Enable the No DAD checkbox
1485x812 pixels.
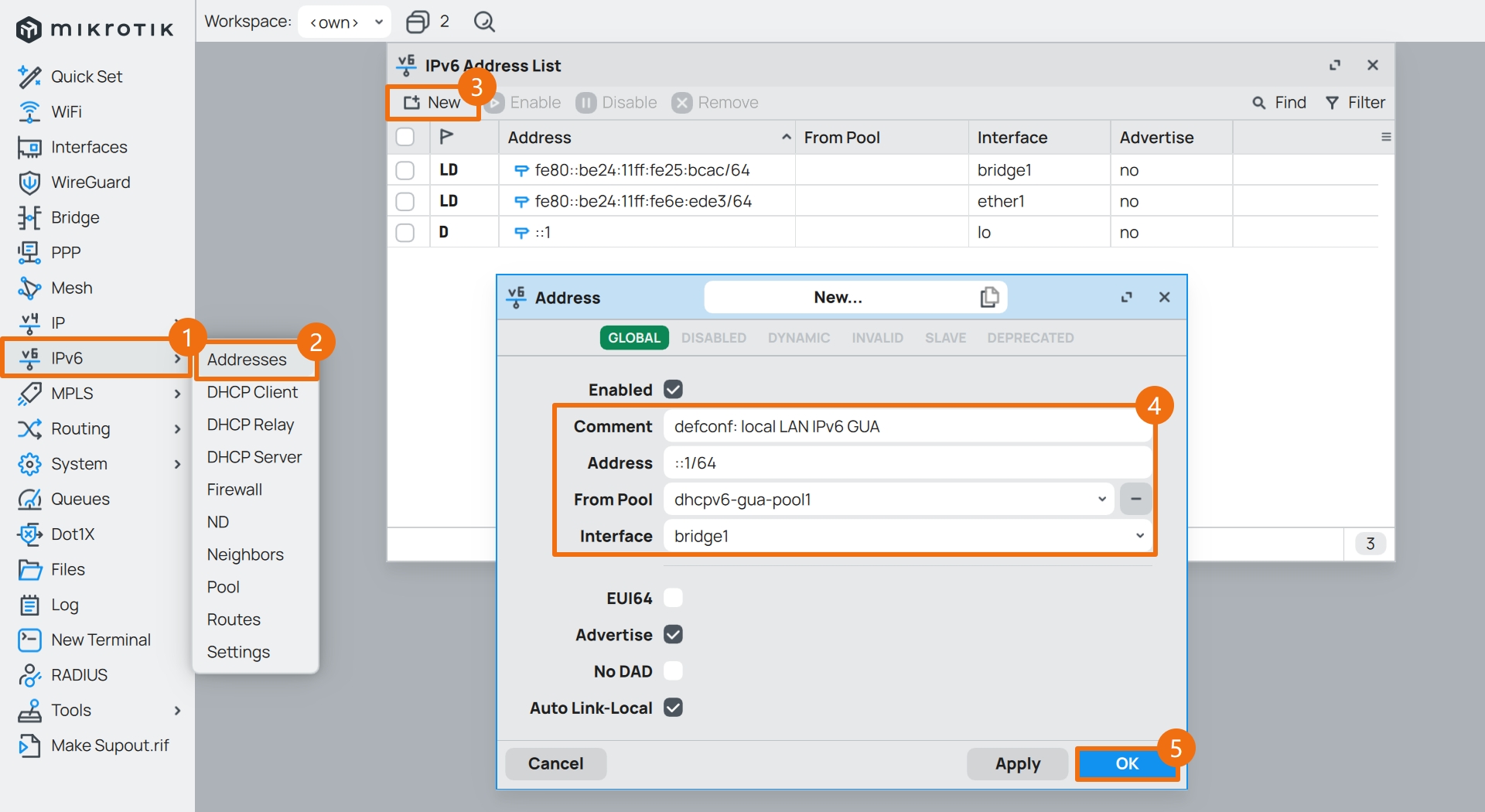coord(673,671)
